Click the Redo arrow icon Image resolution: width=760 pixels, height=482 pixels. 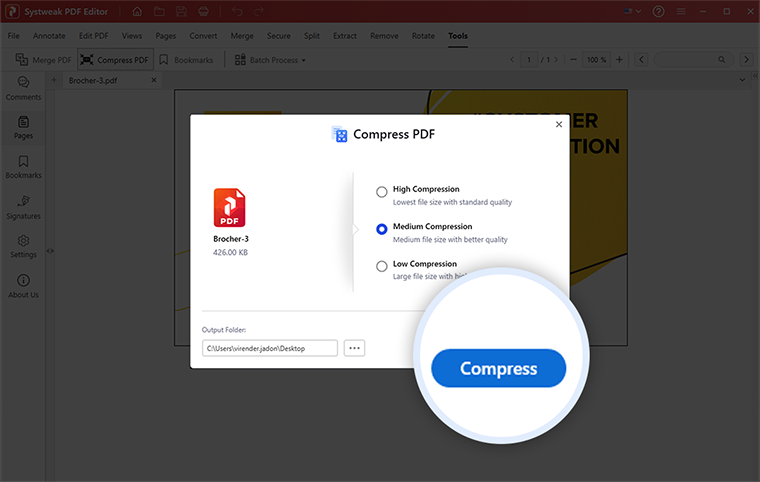pos(259,11)
